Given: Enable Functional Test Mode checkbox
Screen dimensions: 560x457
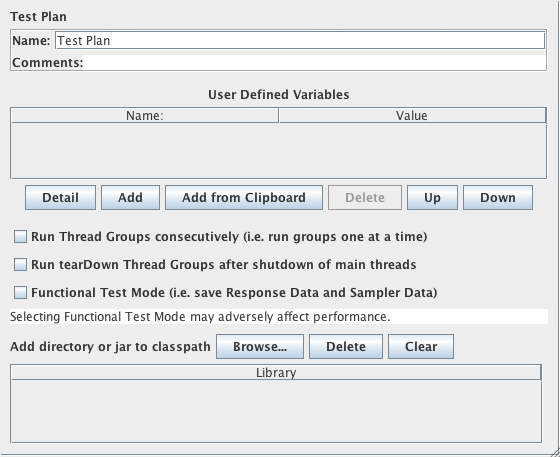Looking at the screenshot, I should (x=20, y=292).
